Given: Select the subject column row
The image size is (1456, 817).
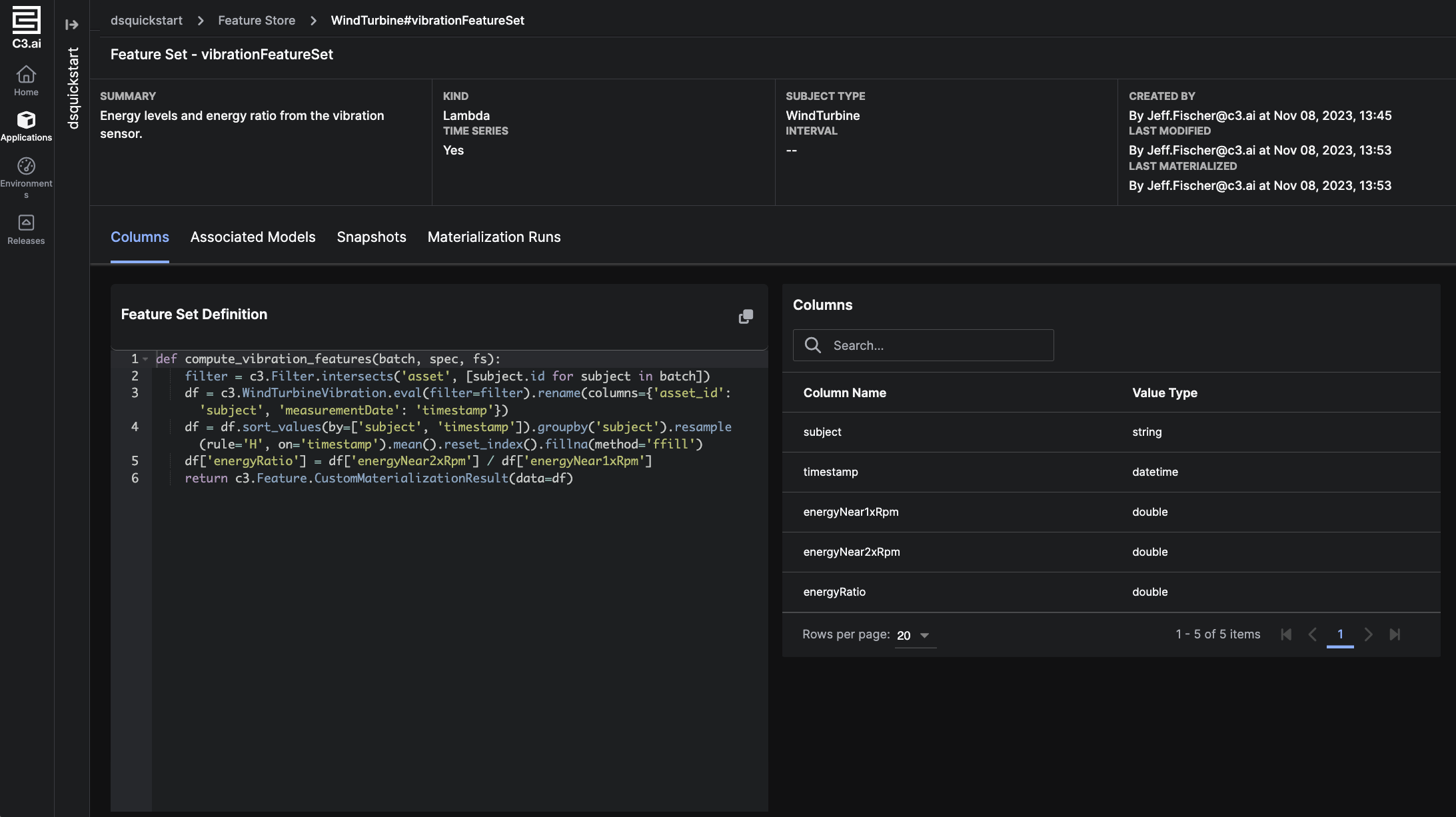Looking at the screenshot, I should click(1111, 432).
